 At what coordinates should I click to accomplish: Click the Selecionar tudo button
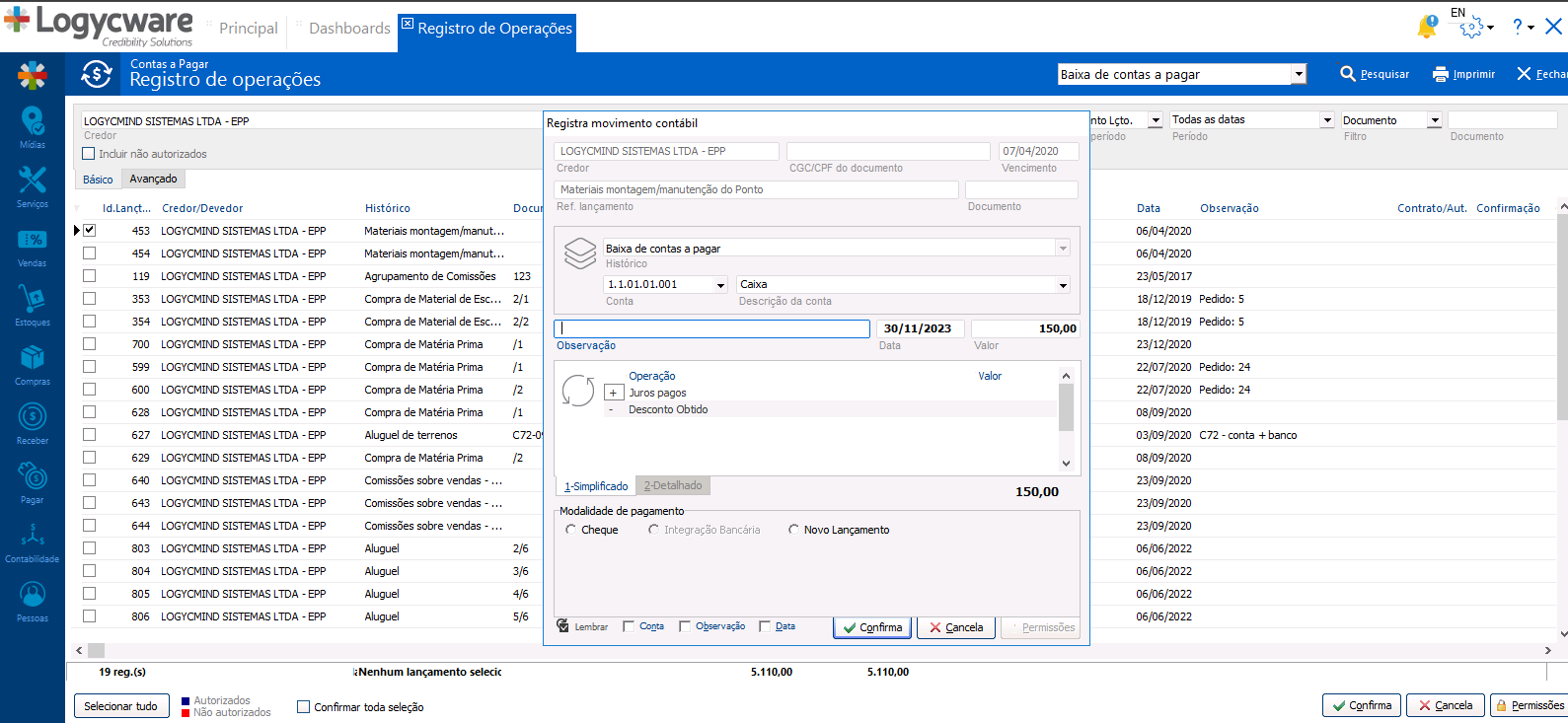tap(120, 706)
